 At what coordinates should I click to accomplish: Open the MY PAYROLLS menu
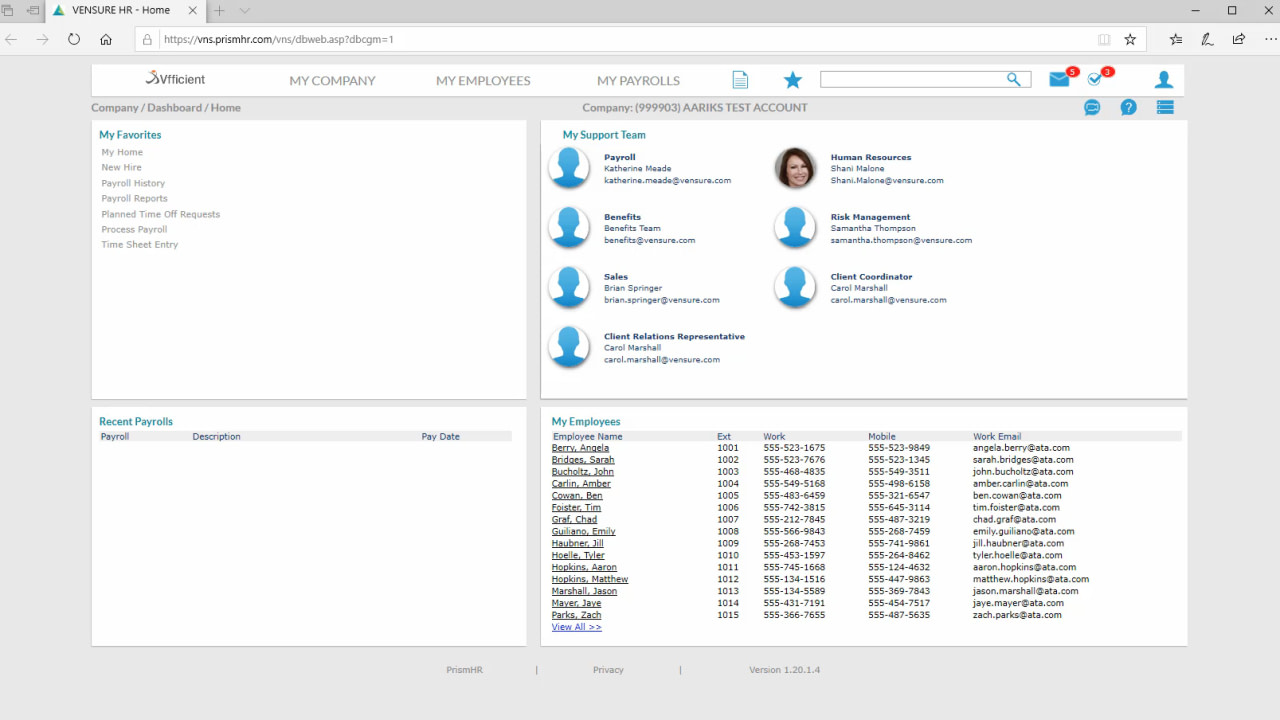pos(638,81)
